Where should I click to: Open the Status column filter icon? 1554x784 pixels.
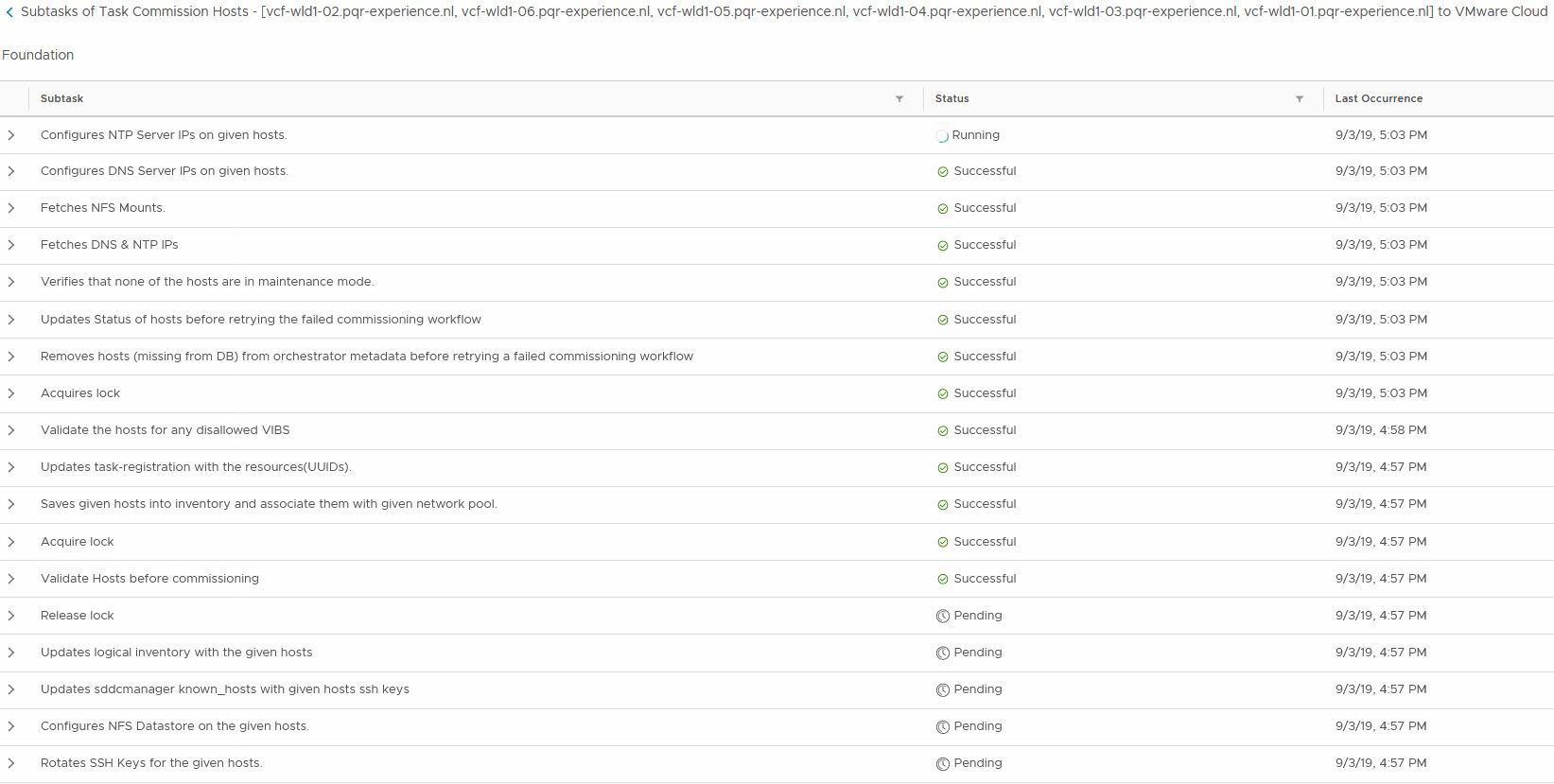click(x=1300, y=98)
